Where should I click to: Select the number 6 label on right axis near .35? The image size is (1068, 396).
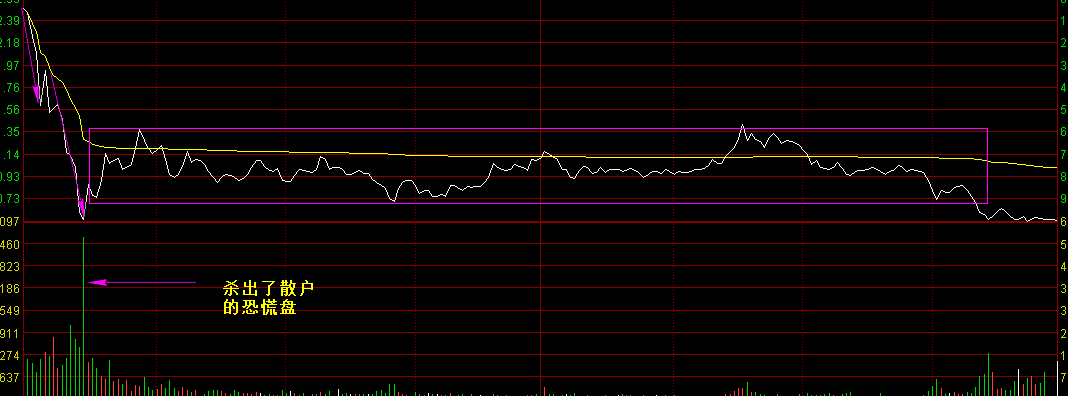coord(1063,132)
